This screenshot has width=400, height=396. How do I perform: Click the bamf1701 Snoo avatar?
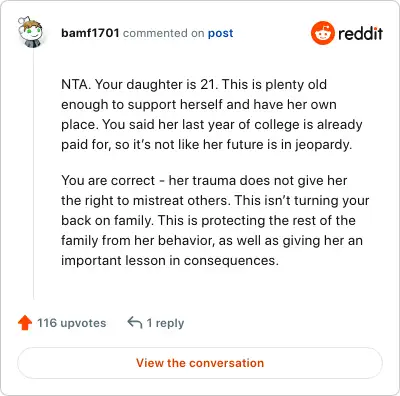coord(30,32)
